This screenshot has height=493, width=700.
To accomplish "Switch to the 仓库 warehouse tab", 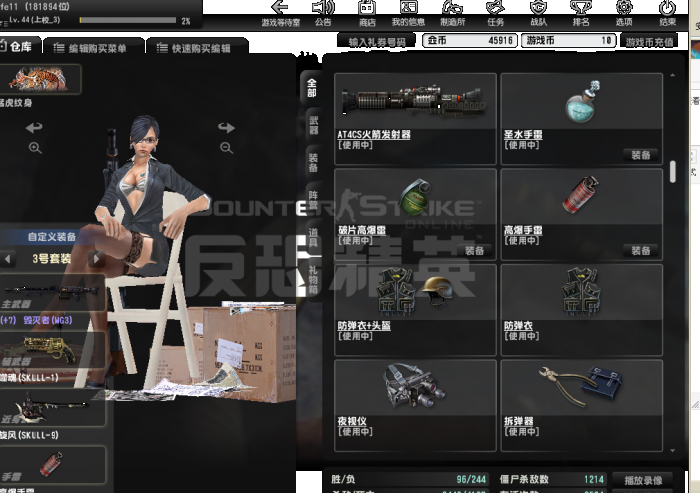I will pyautogui.click(x=18, y=46).
